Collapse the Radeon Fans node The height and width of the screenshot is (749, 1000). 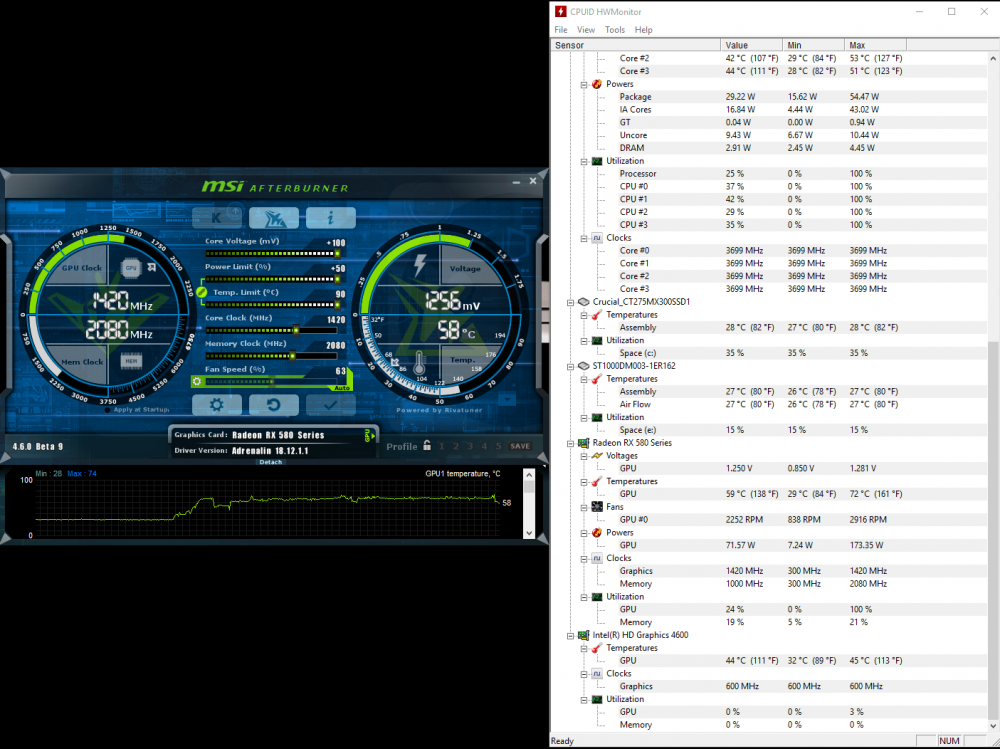[x=584, y=507]
